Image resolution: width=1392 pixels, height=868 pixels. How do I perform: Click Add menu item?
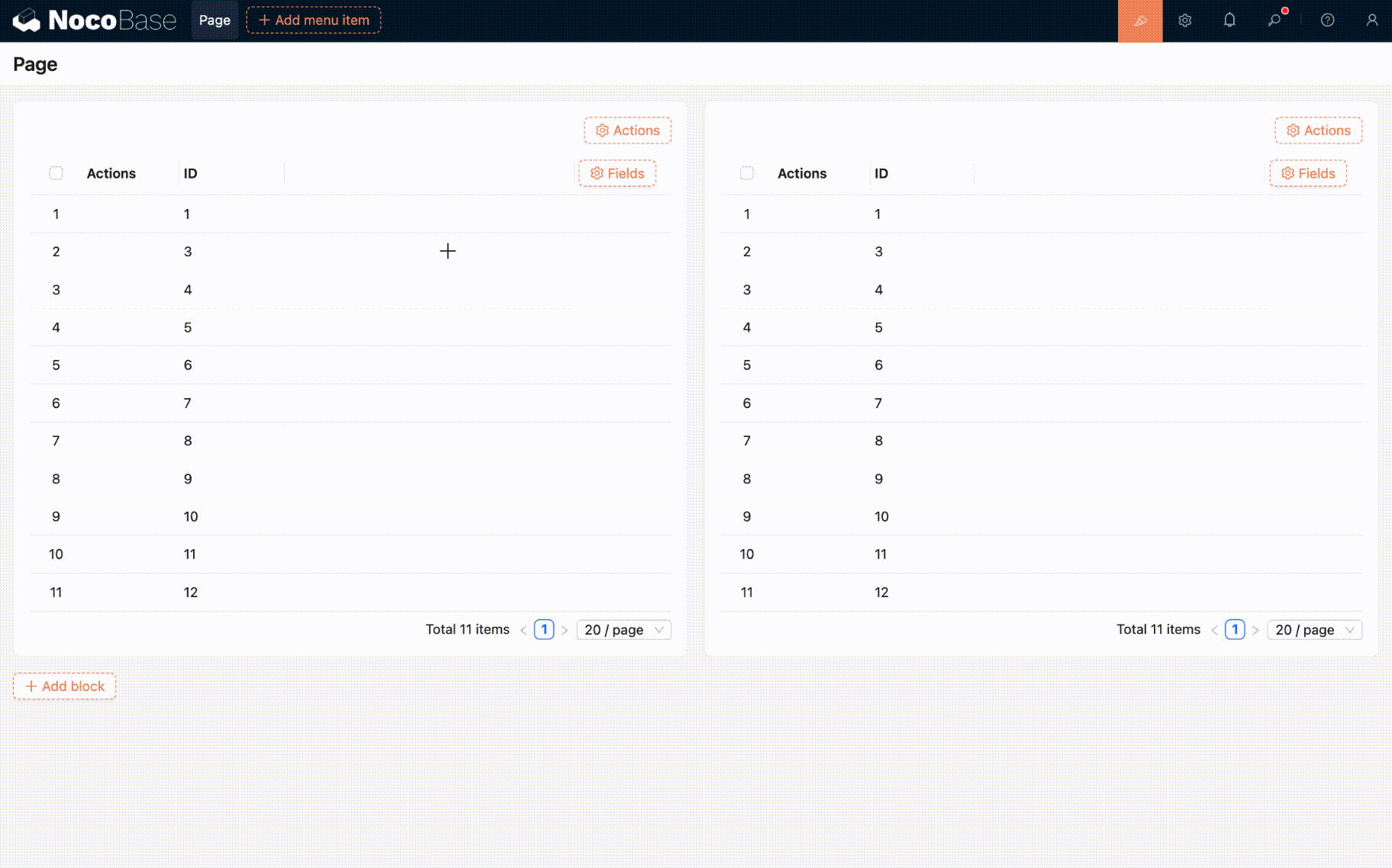point(314,21)
